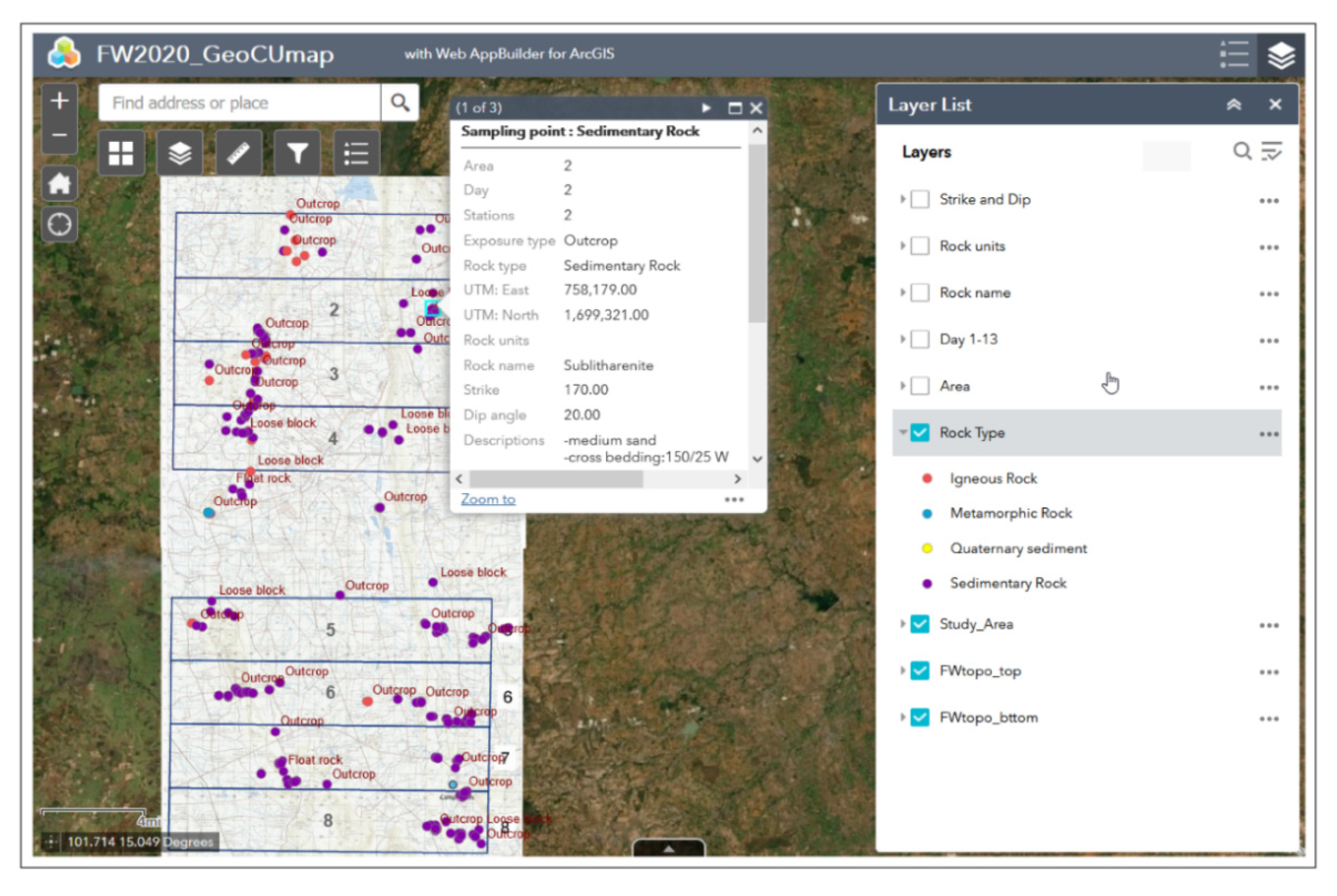Image resolution: width=1337 pixels, height=896 pixels.
Task: Collapse the Layer List panel
Action: (1234, 104)
